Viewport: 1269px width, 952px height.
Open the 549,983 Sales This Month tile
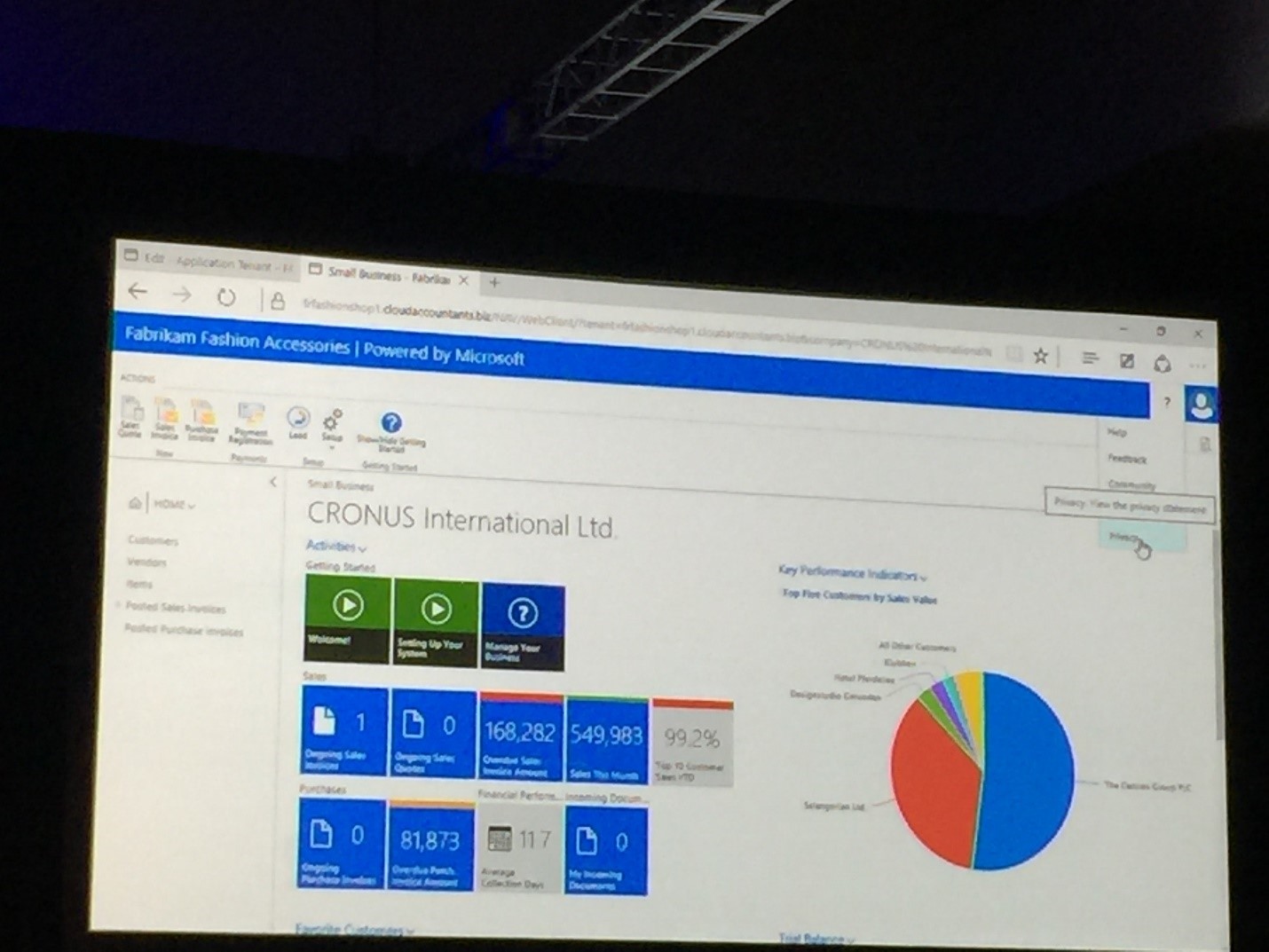point(606,741)
